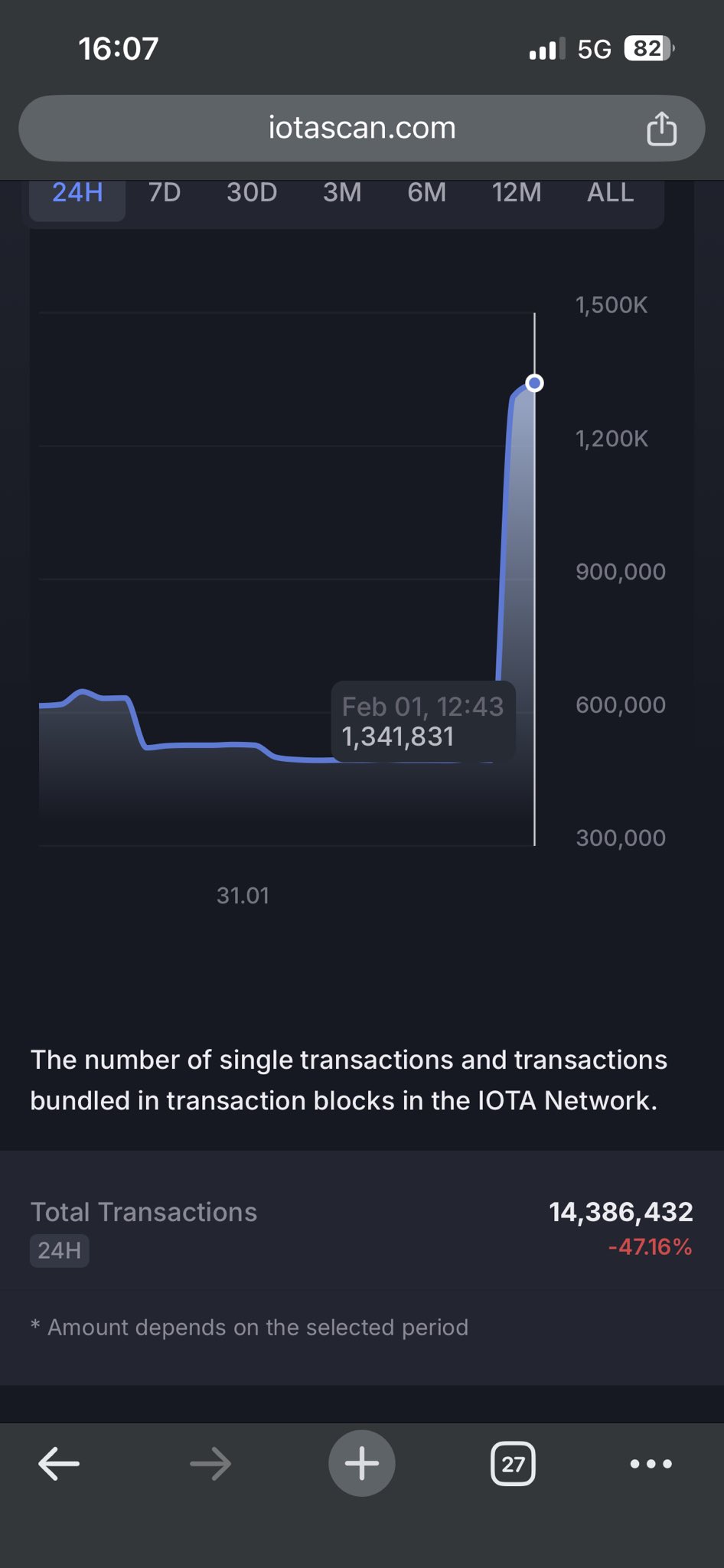Image resolution: width=724 pixels, height=1568 pixels.
Task: Open the tab switcher showing 27 tabs
Action: (x=513, y=1464)
